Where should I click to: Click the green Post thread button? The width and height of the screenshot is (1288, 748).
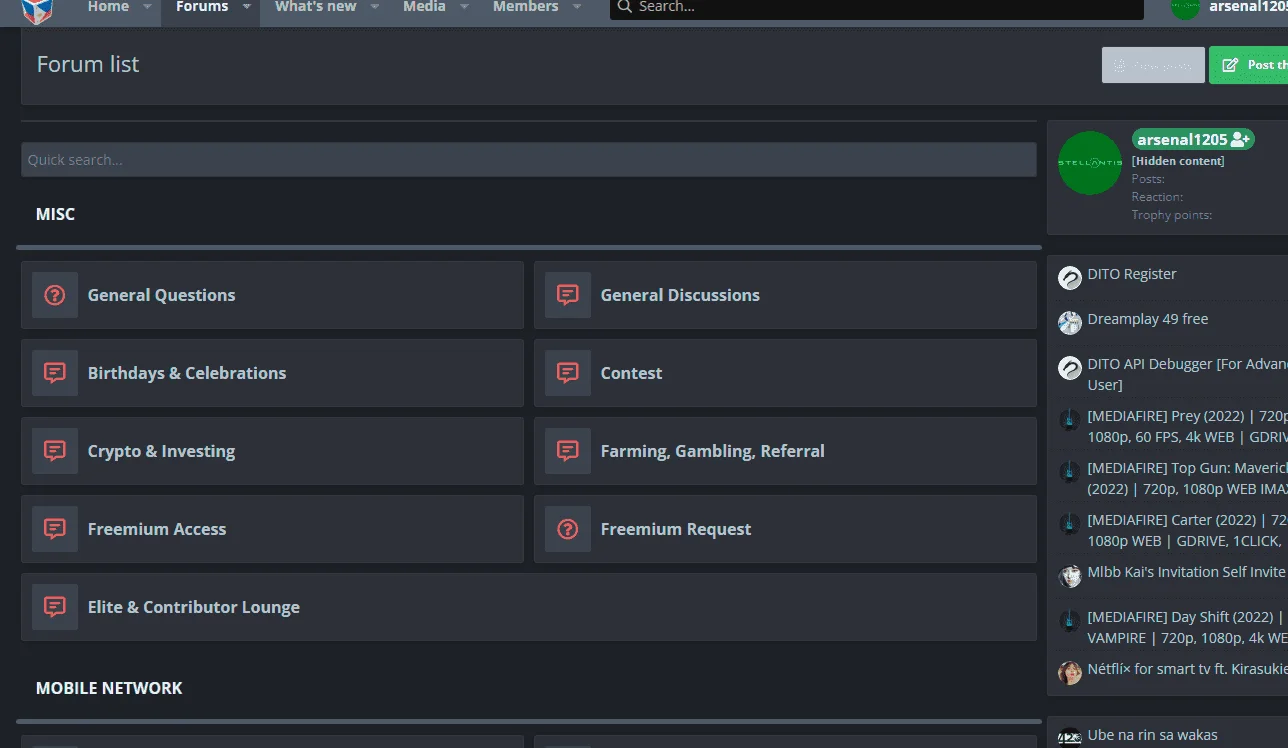pyautogui.click(x=1248, y=65)
